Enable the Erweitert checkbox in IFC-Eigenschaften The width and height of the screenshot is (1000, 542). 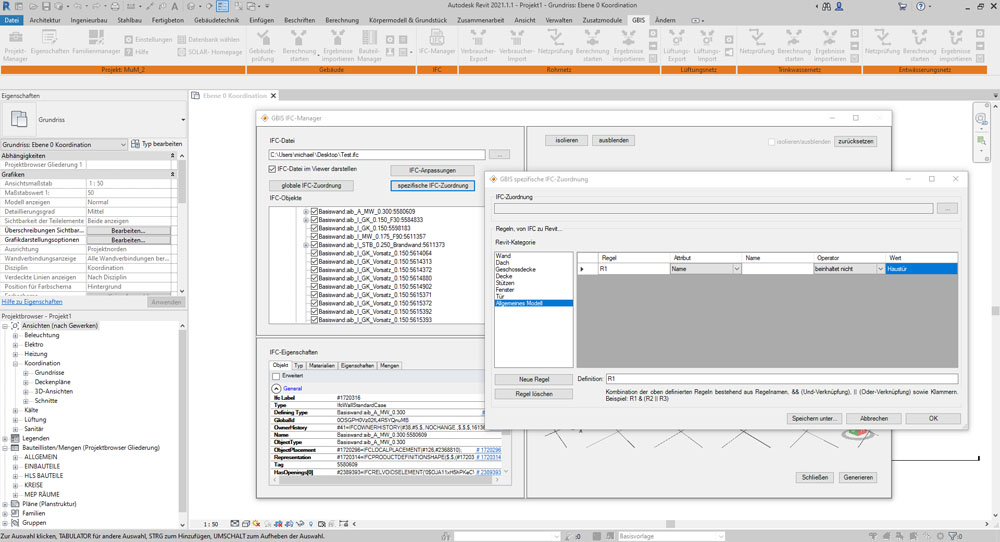276,376
